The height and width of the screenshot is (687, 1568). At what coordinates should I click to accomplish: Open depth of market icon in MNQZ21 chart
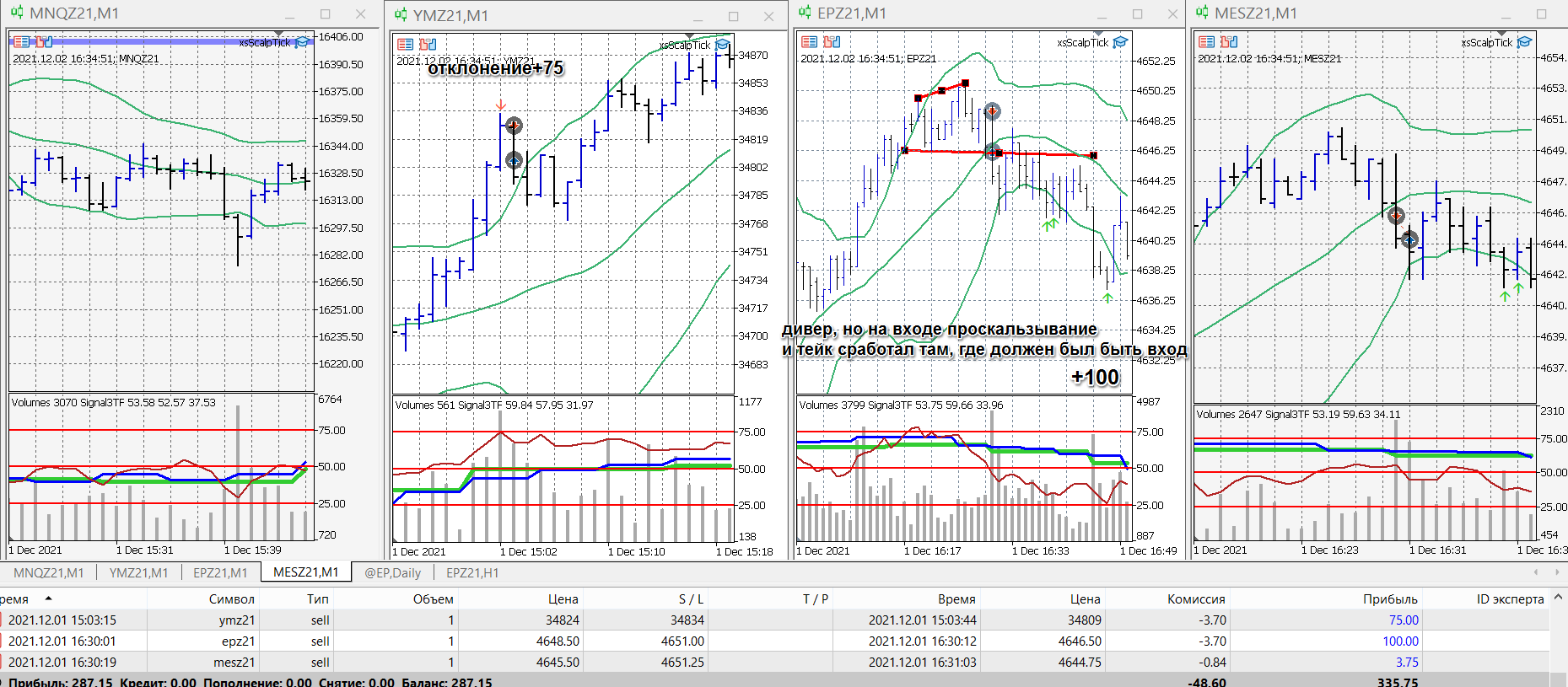[x=45, y=42]
